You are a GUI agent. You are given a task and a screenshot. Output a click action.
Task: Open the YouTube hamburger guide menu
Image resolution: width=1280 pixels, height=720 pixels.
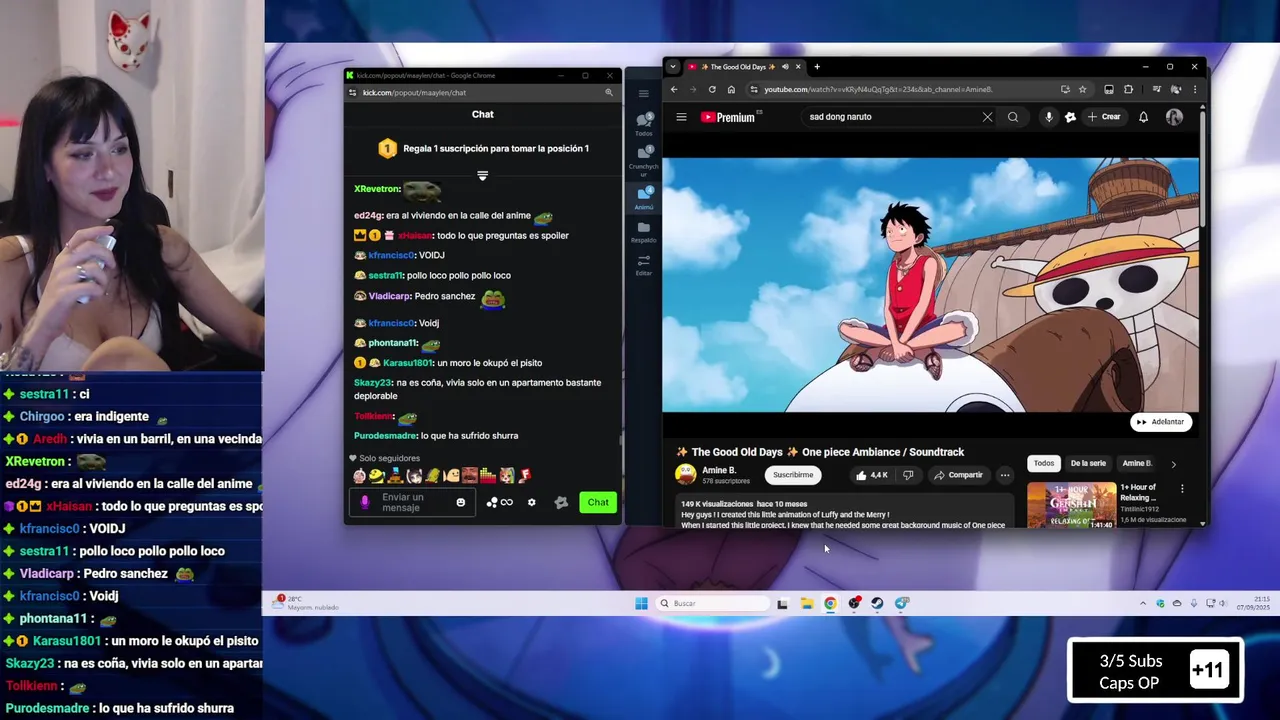[x=681, y=117]
